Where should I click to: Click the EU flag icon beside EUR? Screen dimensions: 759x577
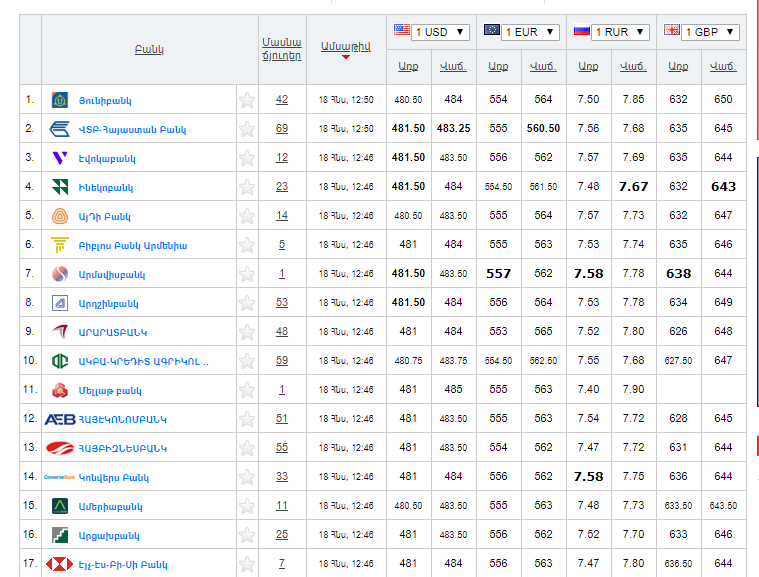click(x=492, y=30)
